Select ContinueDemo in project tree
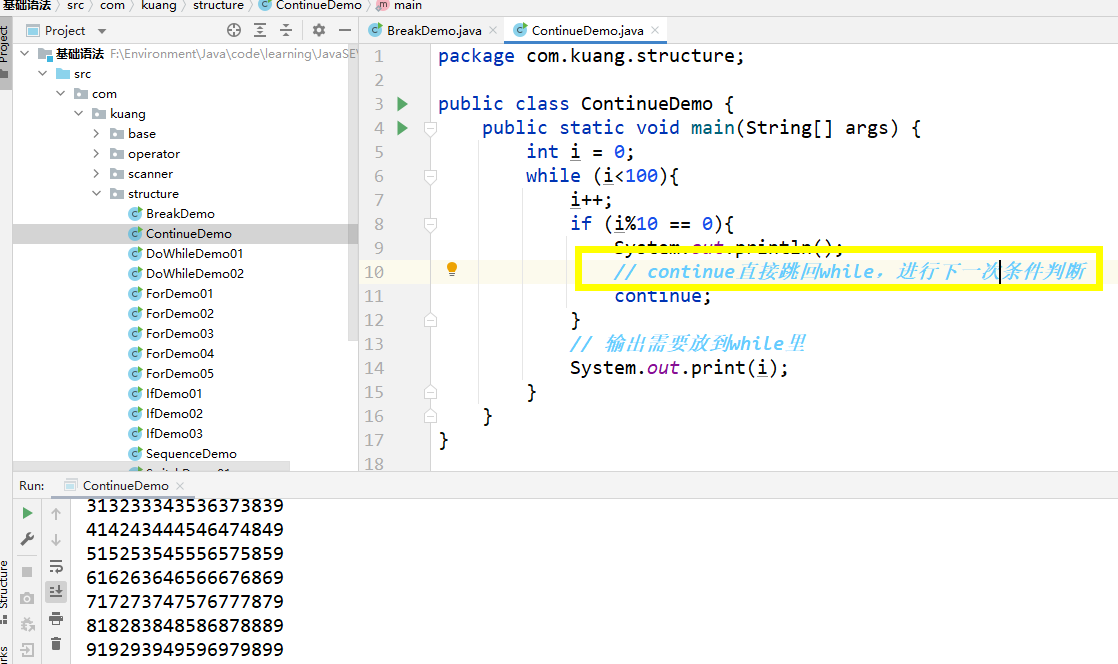This screenshot has height=664, width=1118. click(x=188, y=233)
